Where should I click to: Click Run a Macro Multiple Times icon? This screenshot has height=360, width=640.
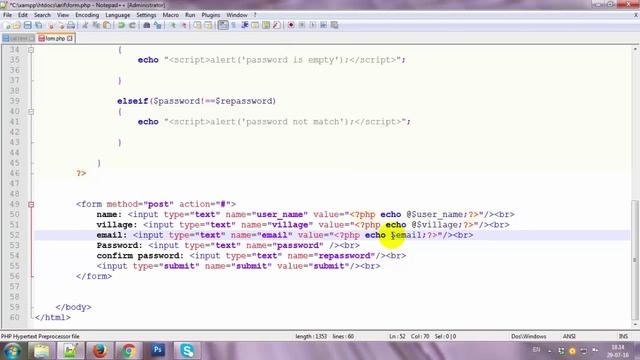tap(323, 25)
